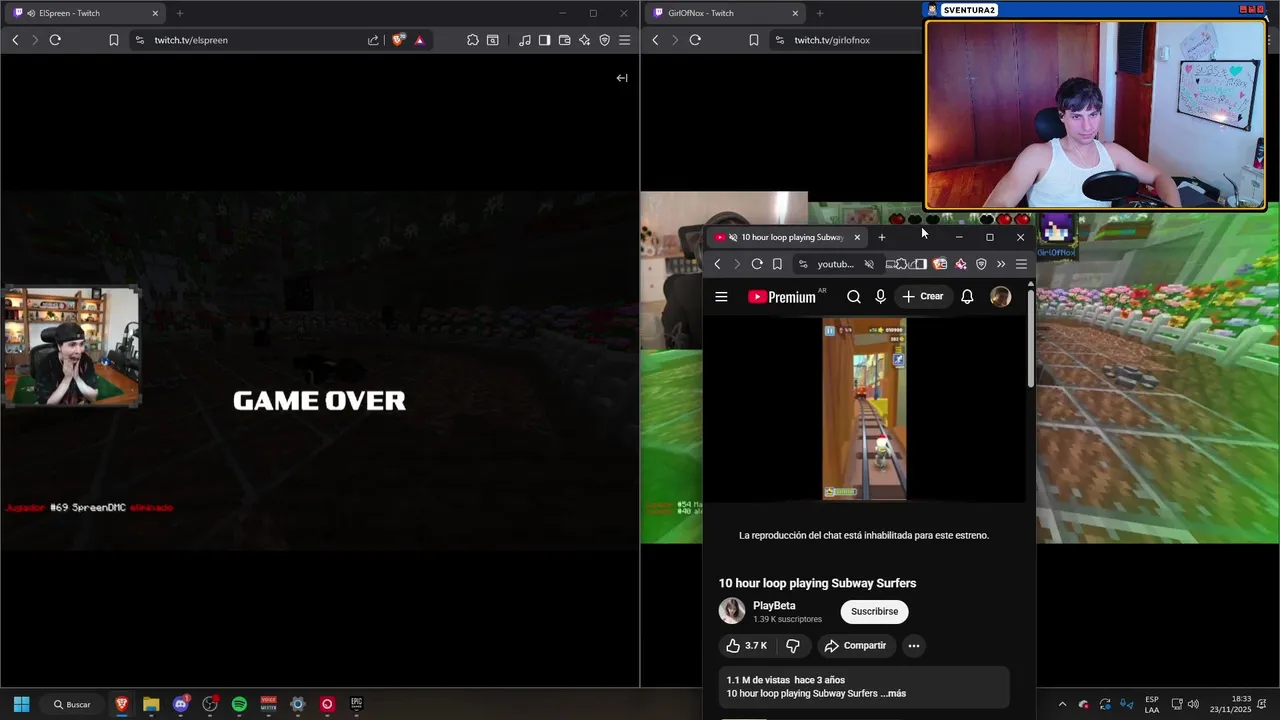This screenshot has height=720, width=1280.
Task: Open the media control music note icon
Action: (x=525, y=40)
